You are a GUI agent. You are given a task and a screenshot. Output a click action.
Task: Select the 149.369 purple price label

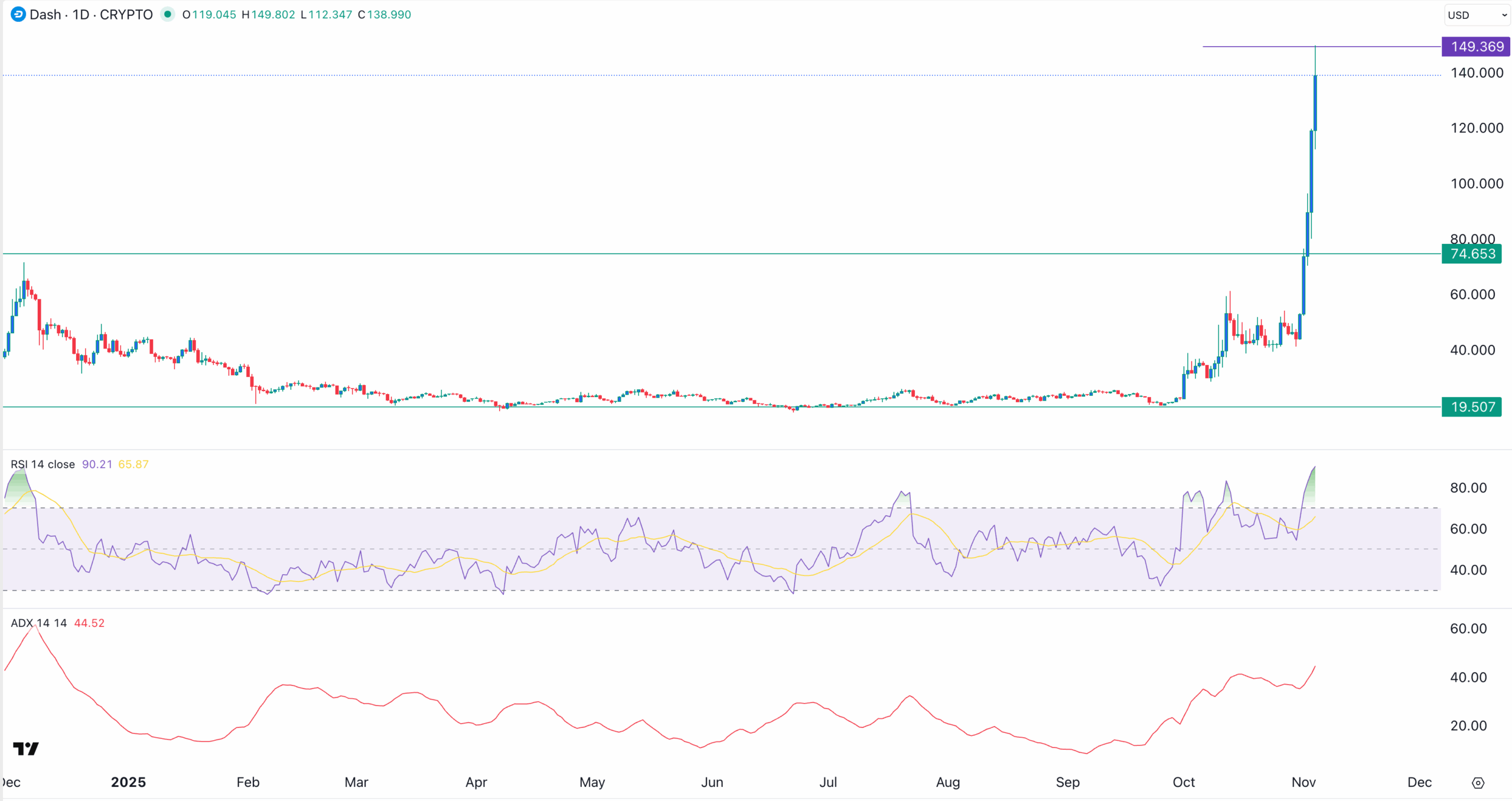(x=1475, y=47)
